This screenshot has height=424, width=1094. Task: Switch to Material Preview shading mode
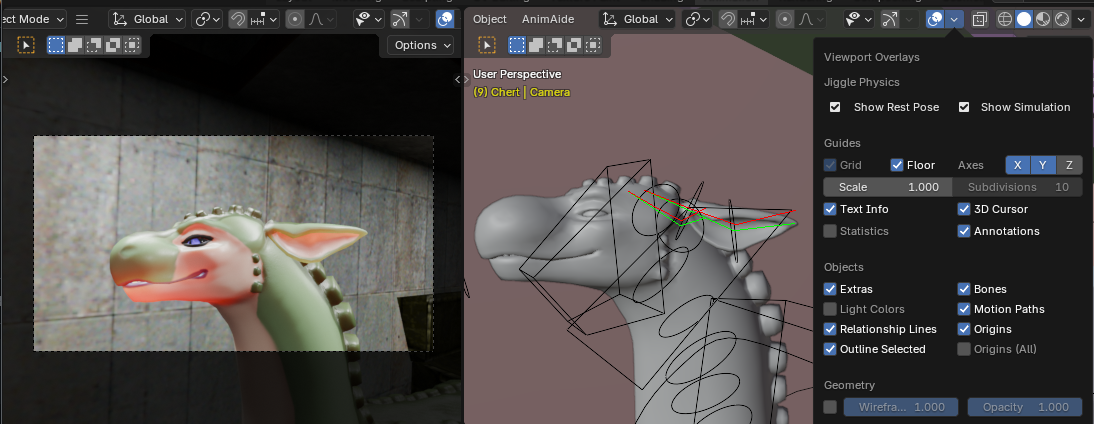point(1042,20)
